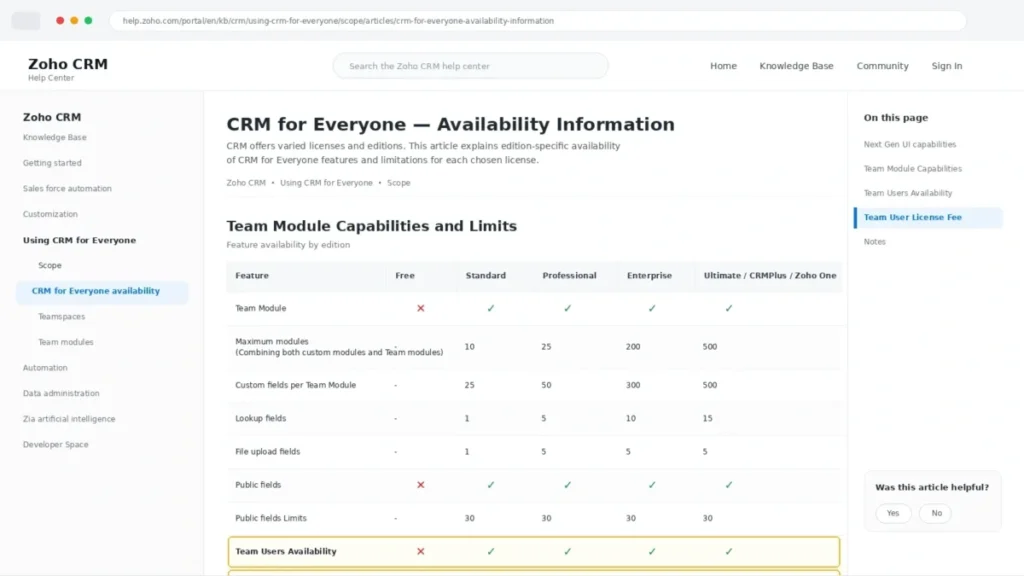The width and height of the screenshot is (1024, 576).
Task: Click the Professional checkmark for Team Module
Action: [x=568, y=308]
